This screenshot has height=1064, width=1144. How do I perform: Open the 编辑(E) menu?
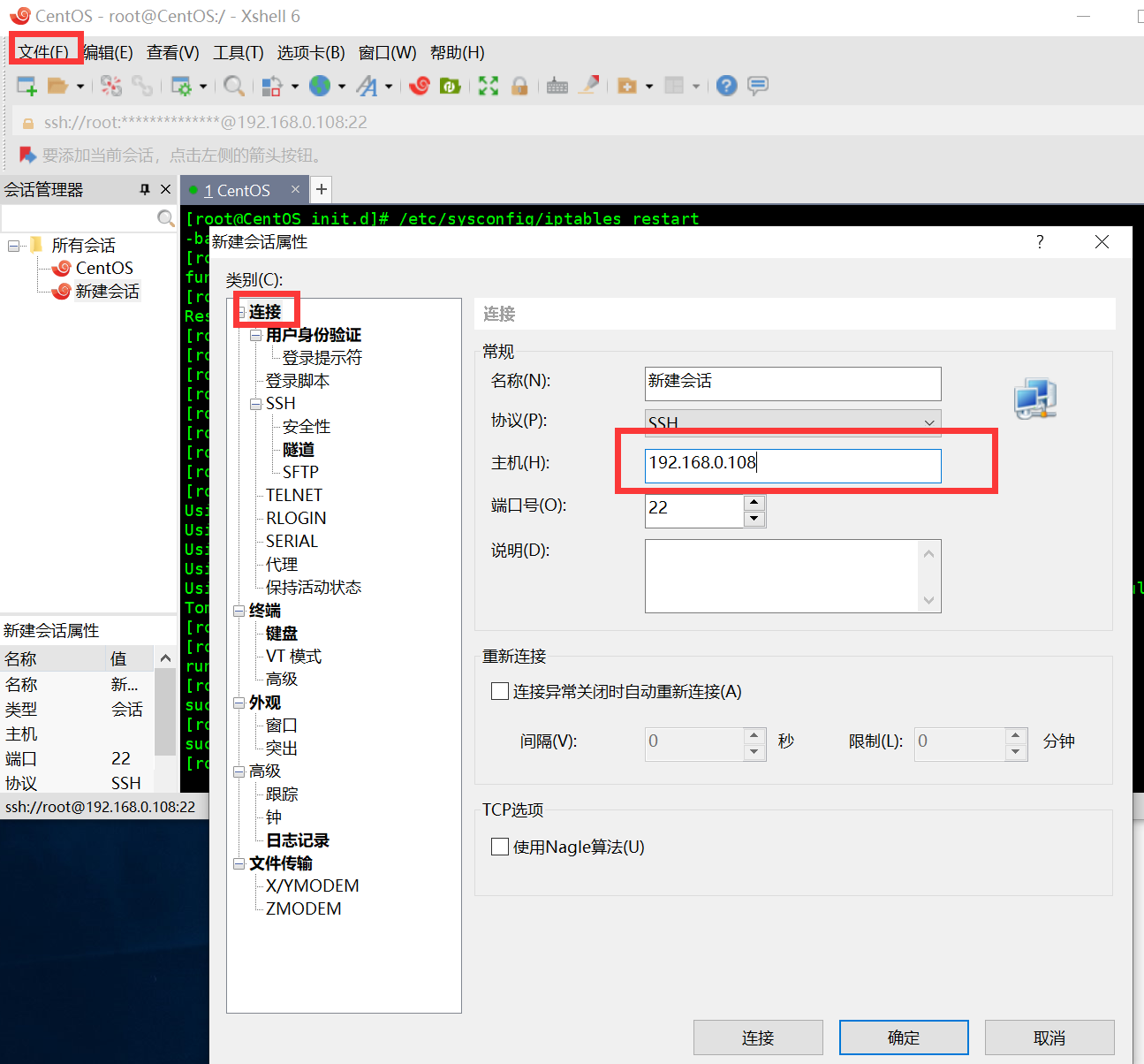click(x=108, y=52)
